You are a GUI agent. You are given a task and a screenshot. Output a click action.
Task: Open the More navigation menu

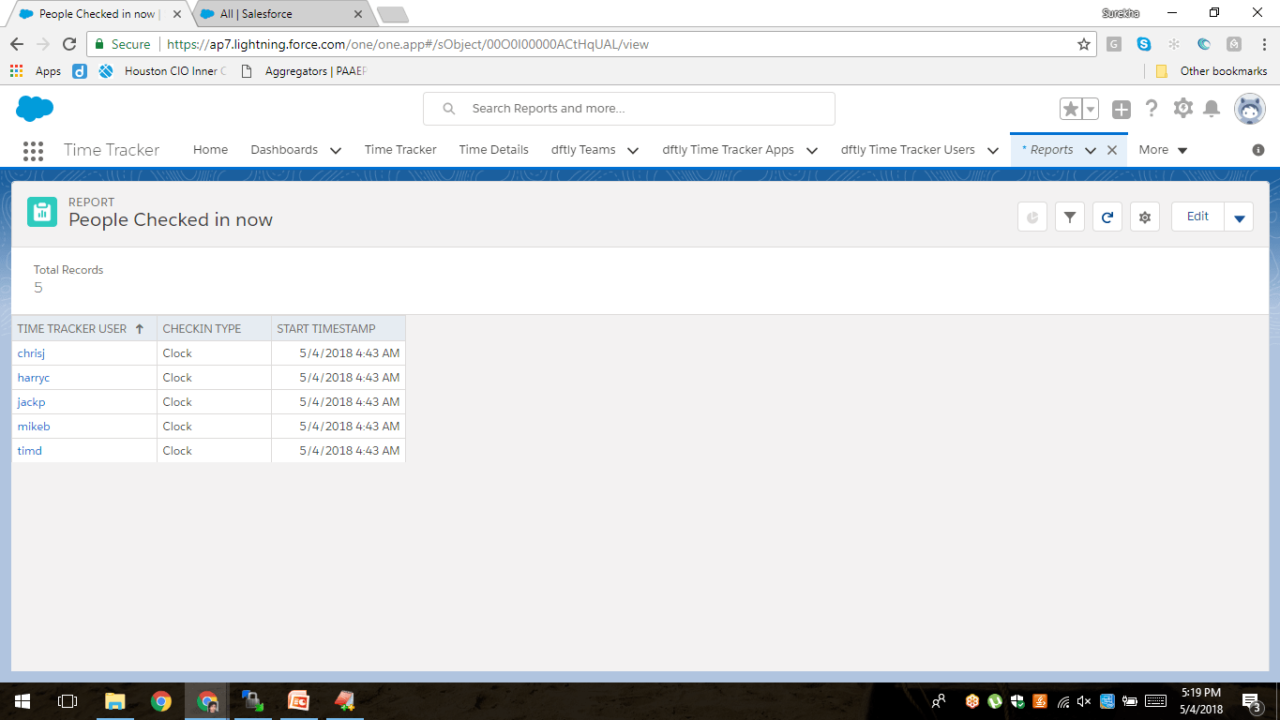[x=1162, y=150]
